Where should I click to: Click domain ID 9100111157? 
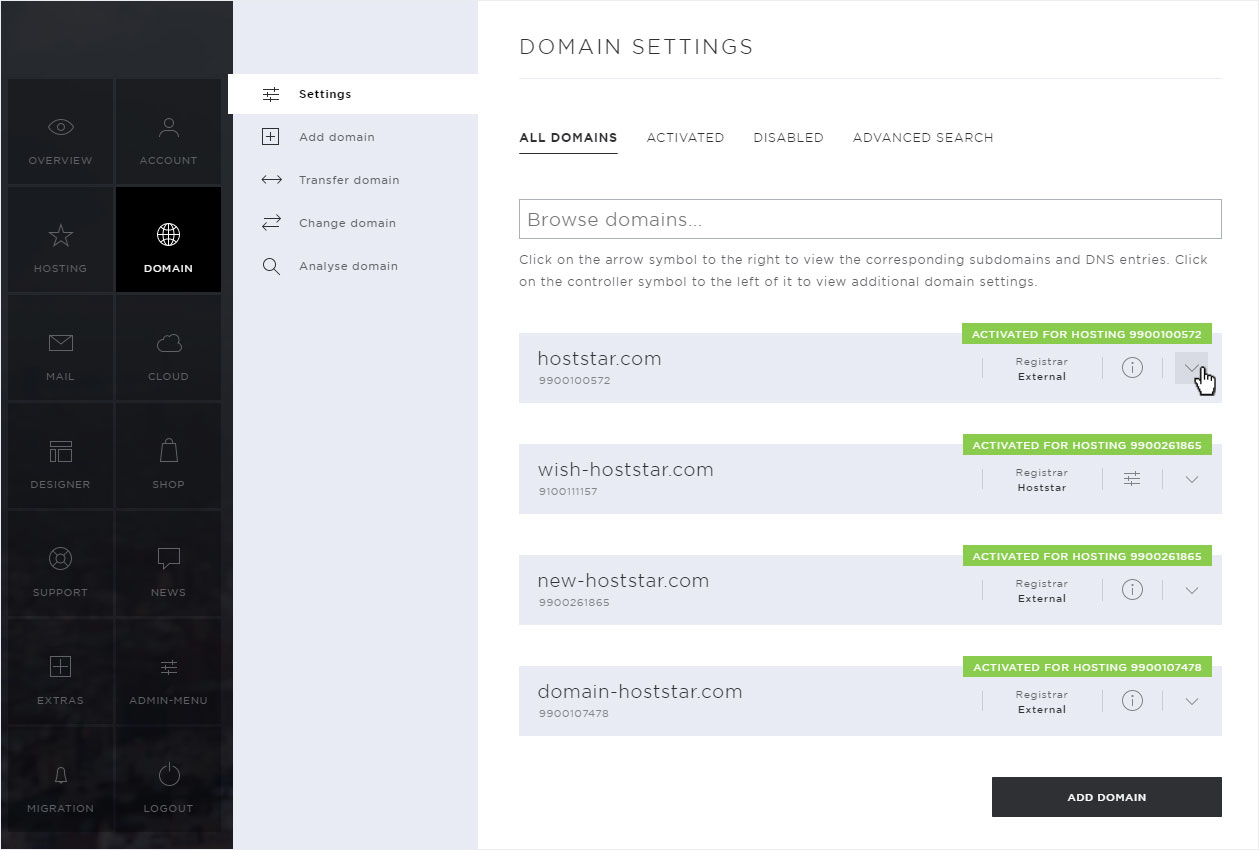(x=567, y=492)
